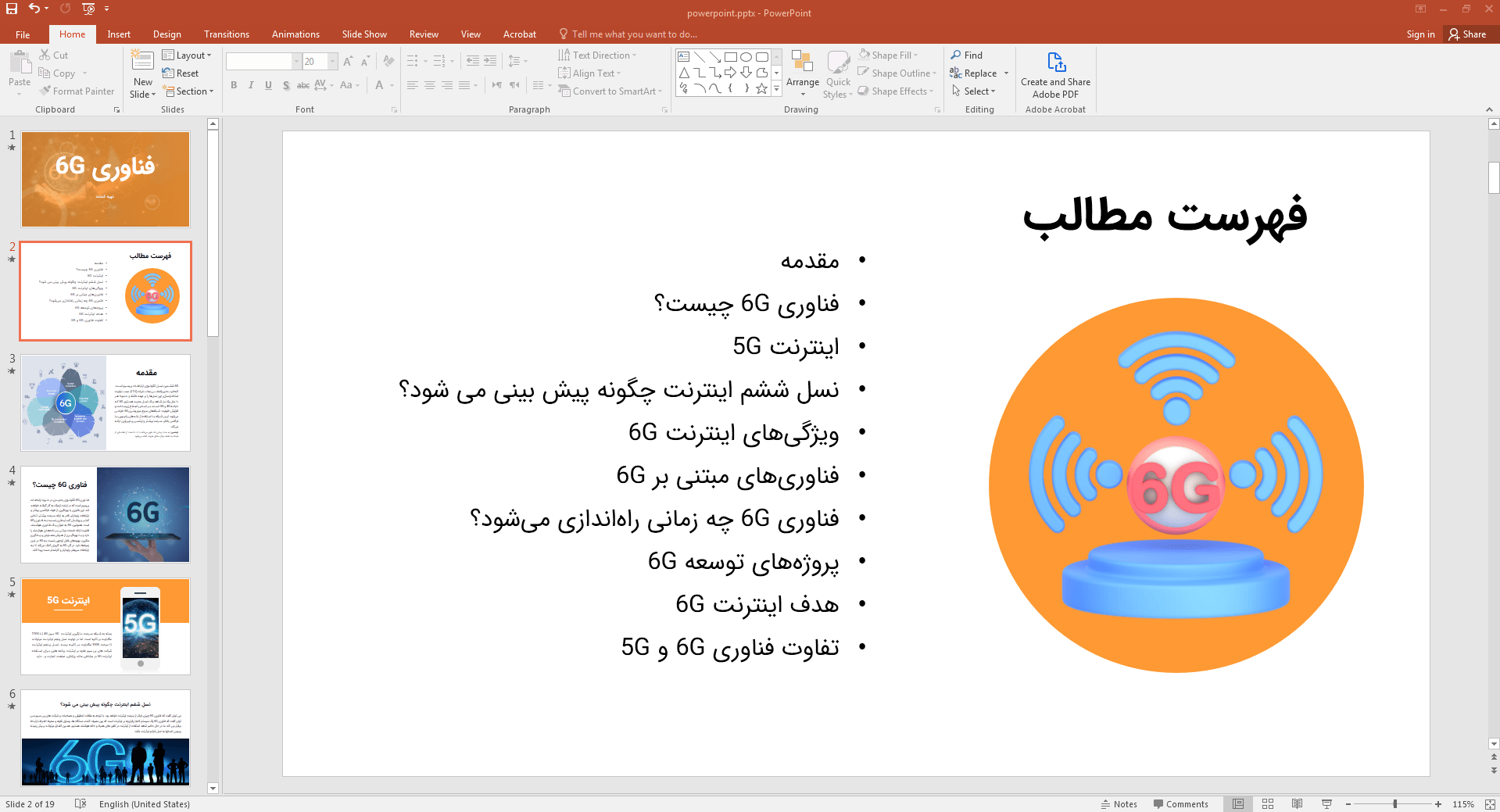Screen dimensions: 1500x812
Task: Open the Shape Fill dropdown
Action: tap(888, 55)
